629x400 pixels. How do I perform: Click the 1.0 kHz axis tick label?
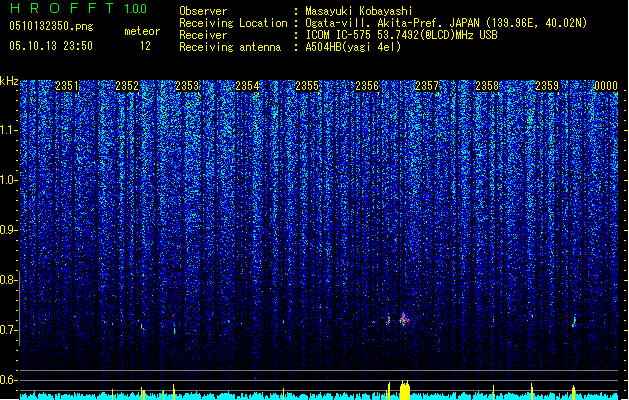[9, 180]
